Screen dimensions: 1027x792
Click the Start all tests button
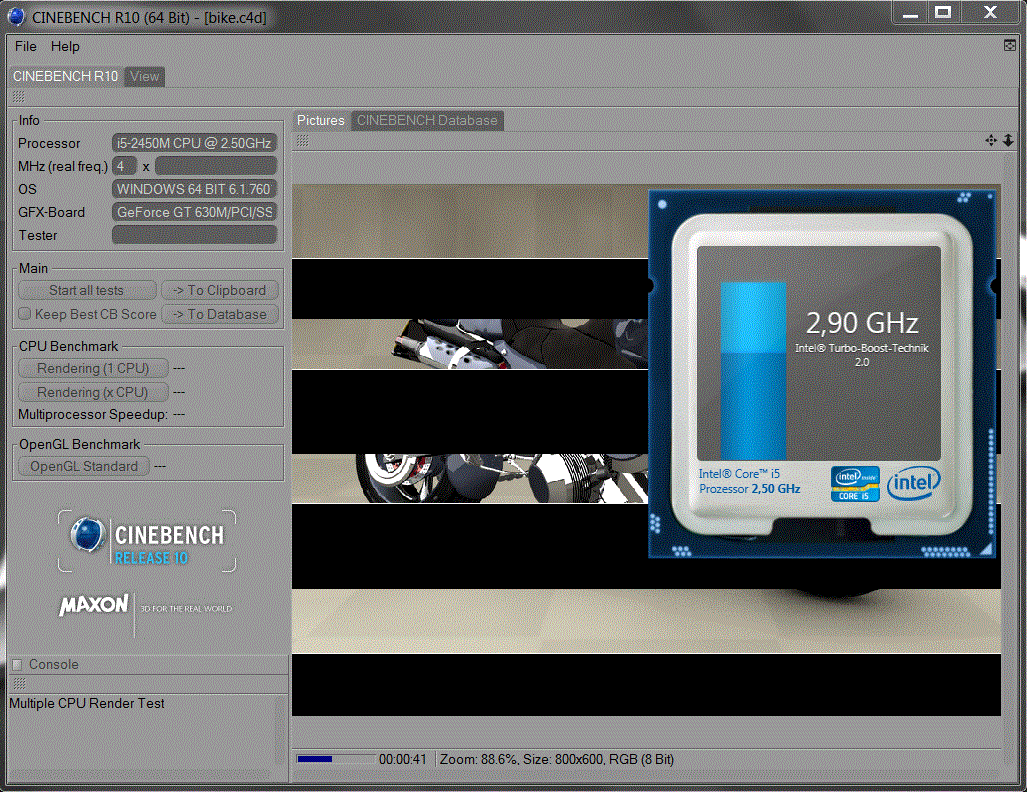click(x=87, y=290)
